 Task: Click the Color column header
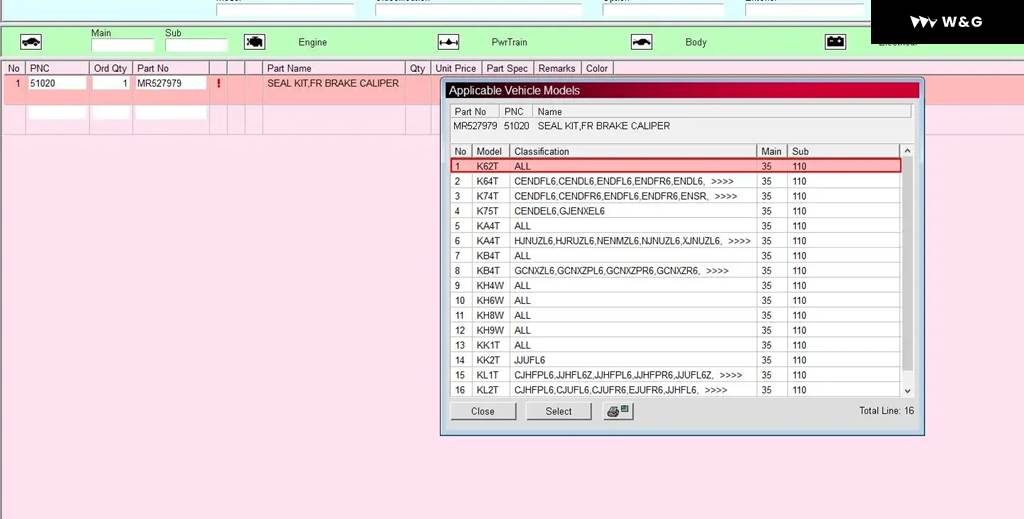[x=597, y=68]
